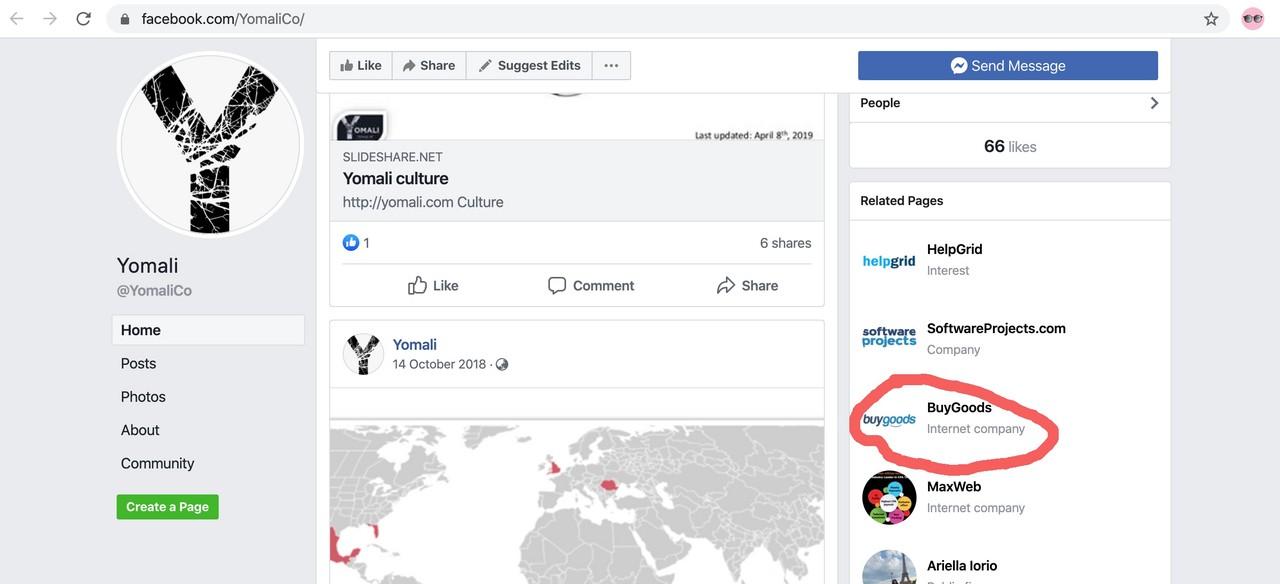Click the Yomali post avatar icon
The image size is (1280, 584).
click(363, 354)
